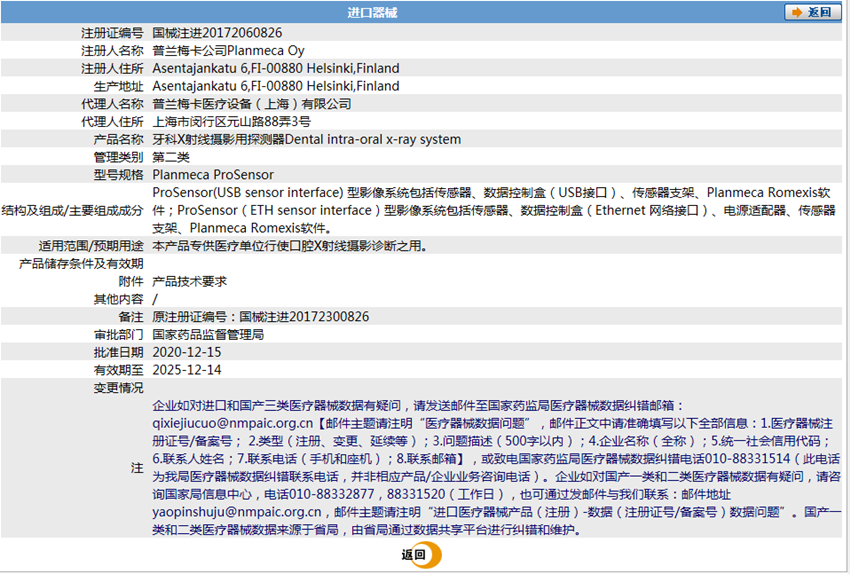Click the 型号规格 label
Image resolution: width=850 pixels, height=574 pixels.
(x=119, y=175)
